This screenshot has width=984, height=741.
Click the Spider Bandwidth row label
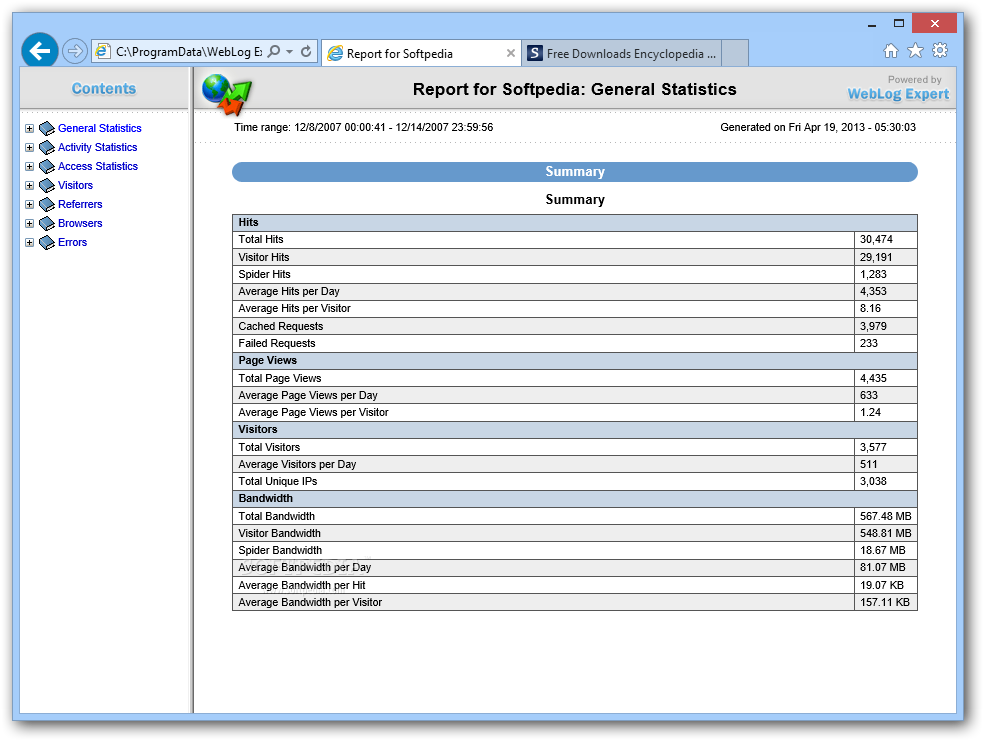pos(280,550)
